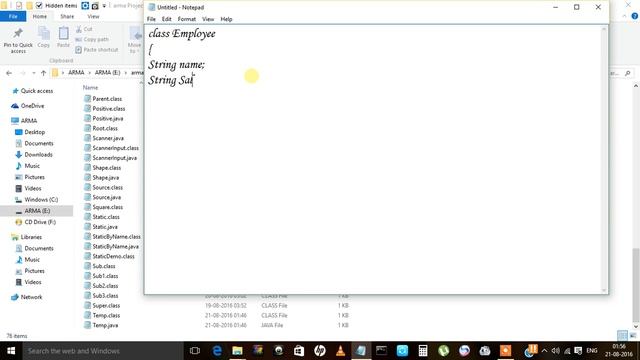The height and width of the screenshot is (360, 640).
Task: Click the Notepad vertical scrollbar
Action: (604, 159)
